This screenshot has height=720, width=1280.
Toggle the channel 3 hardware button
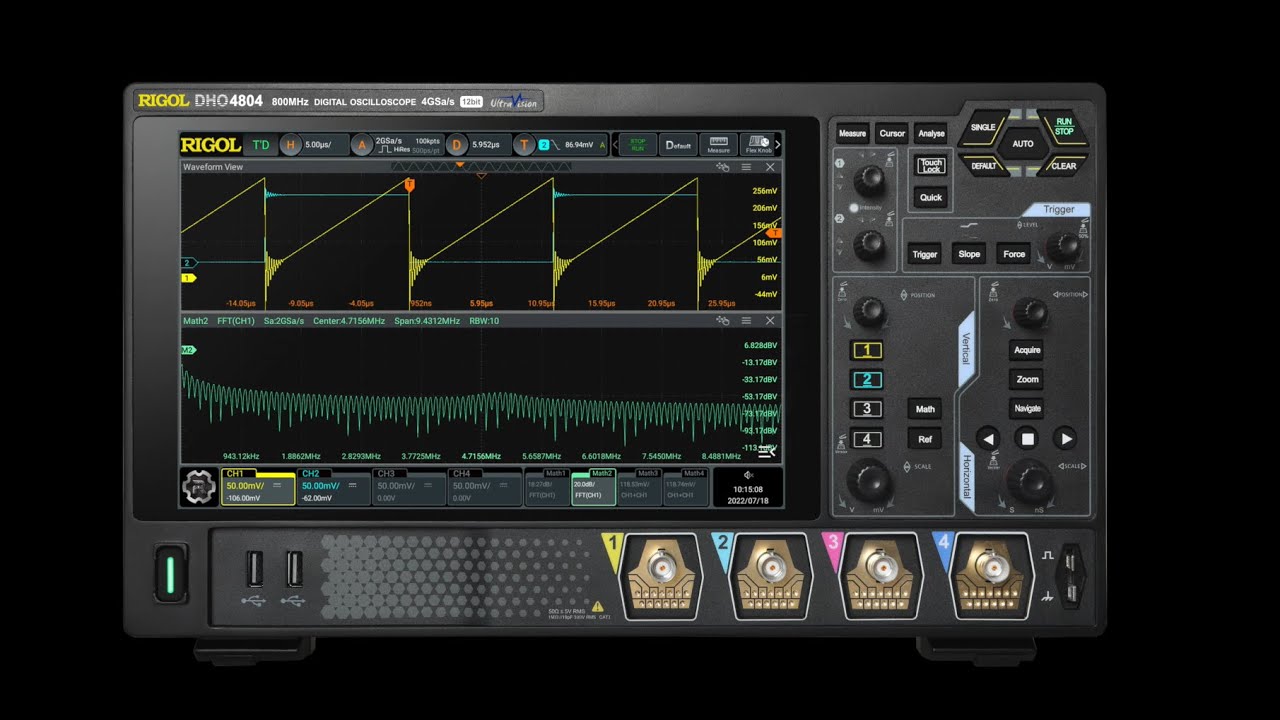(x=866, y=408)
